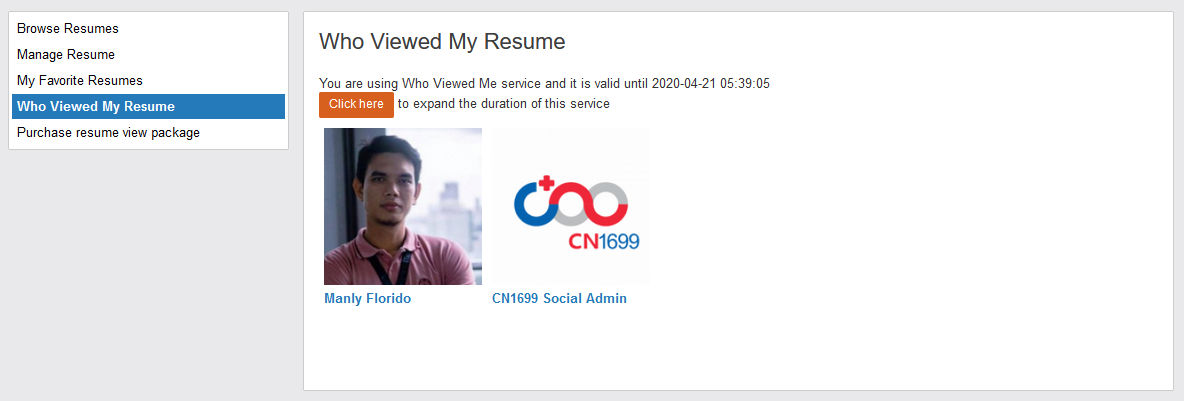Open Browse Resumes in the sidebar

[68, 28]
